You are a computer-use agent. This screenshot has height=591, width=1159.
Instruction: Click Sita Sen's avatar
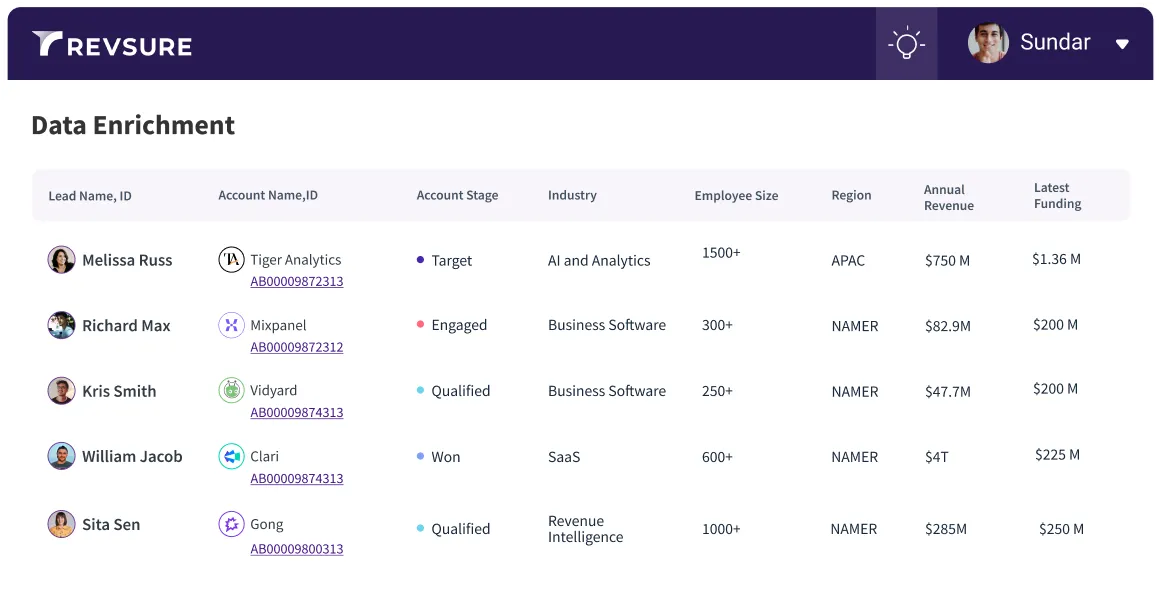(61, 525)
